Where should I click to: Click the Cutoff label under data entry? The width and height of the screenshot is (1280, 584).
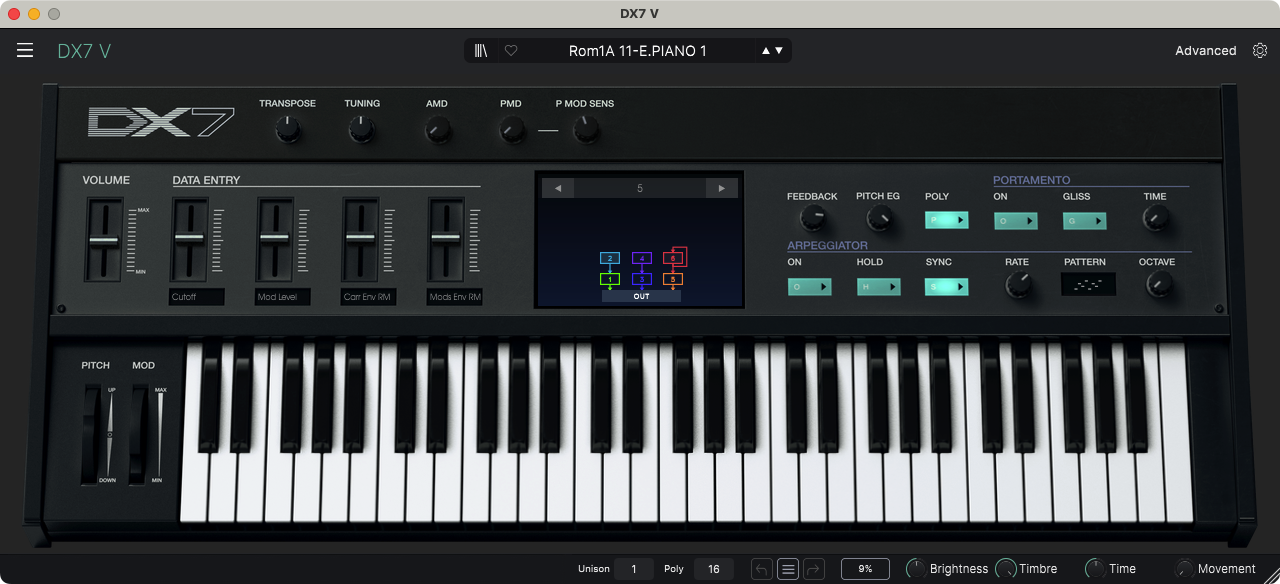pos(196,297)
